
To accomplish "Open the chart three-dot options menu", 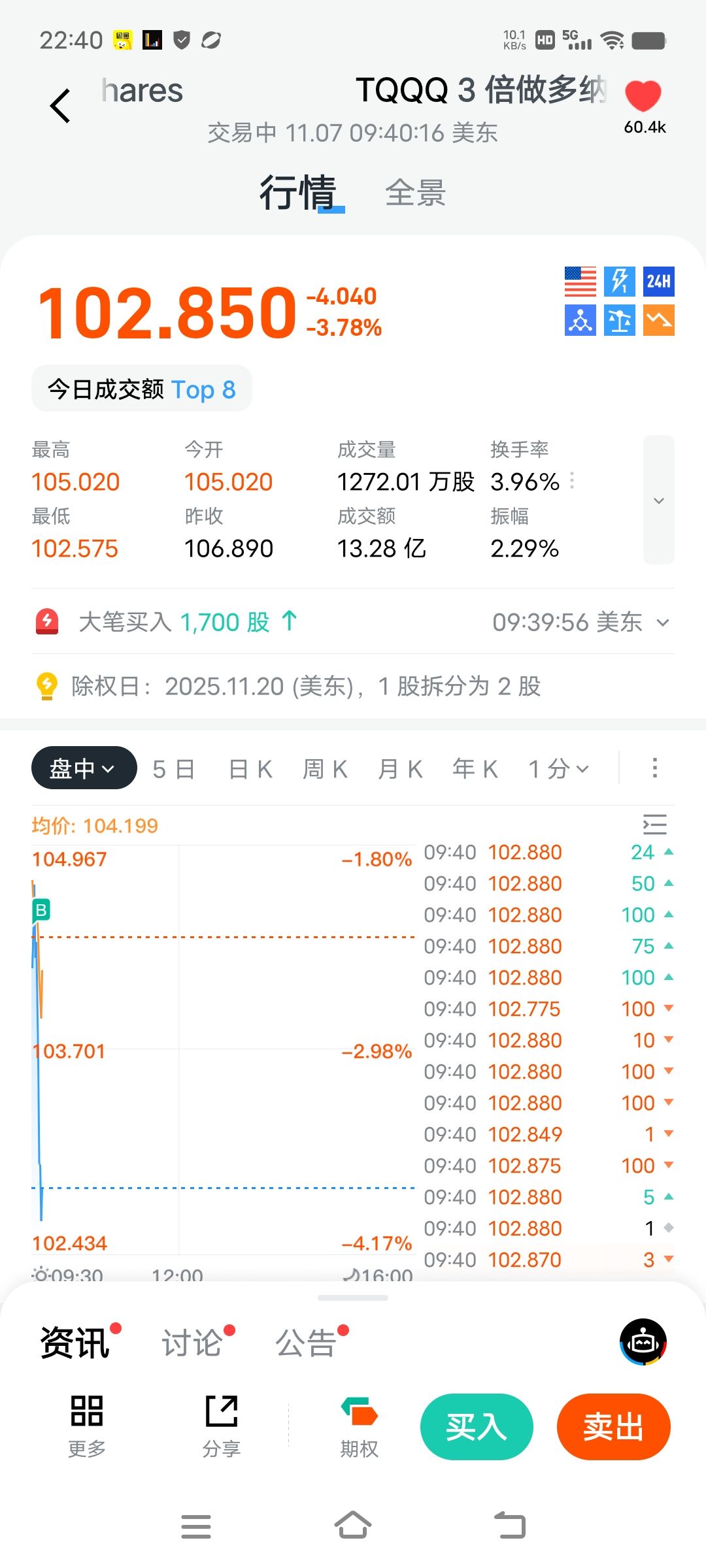I will 654,768.
